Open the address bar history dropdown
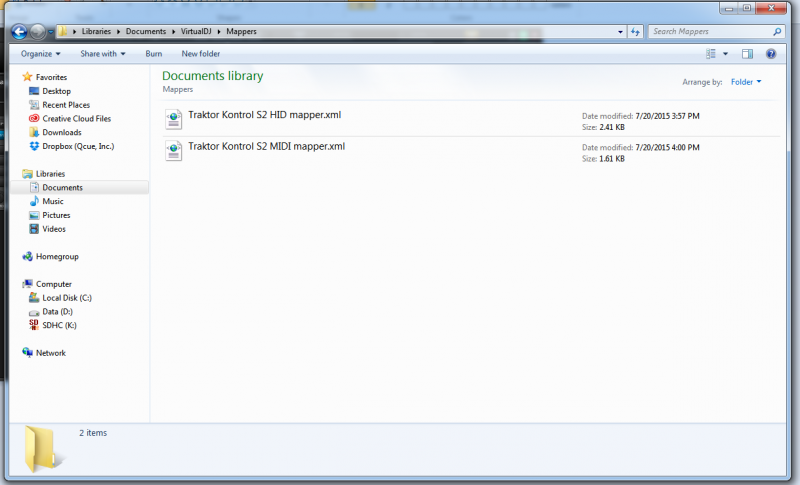This screenshot has width=800, height=485. click(x=620, y=32)
